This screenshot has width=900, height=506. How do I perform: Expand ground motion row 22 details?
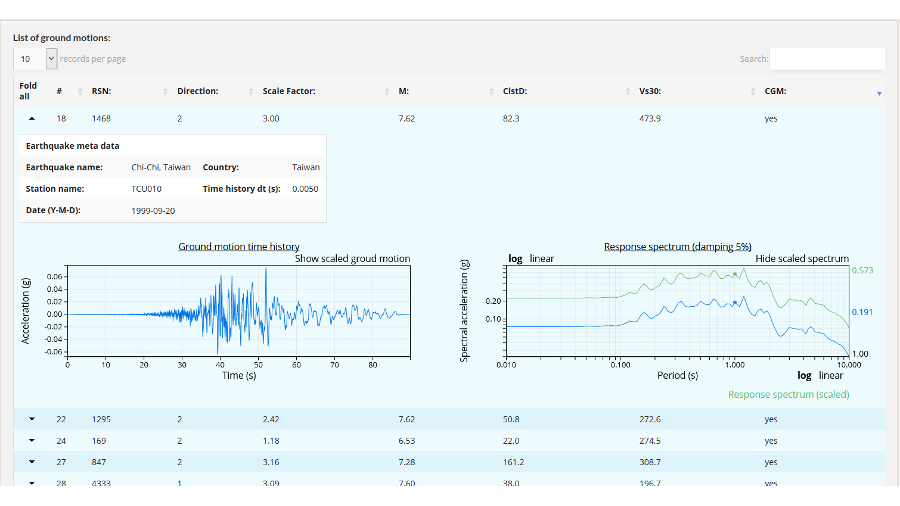pos(31,419)
